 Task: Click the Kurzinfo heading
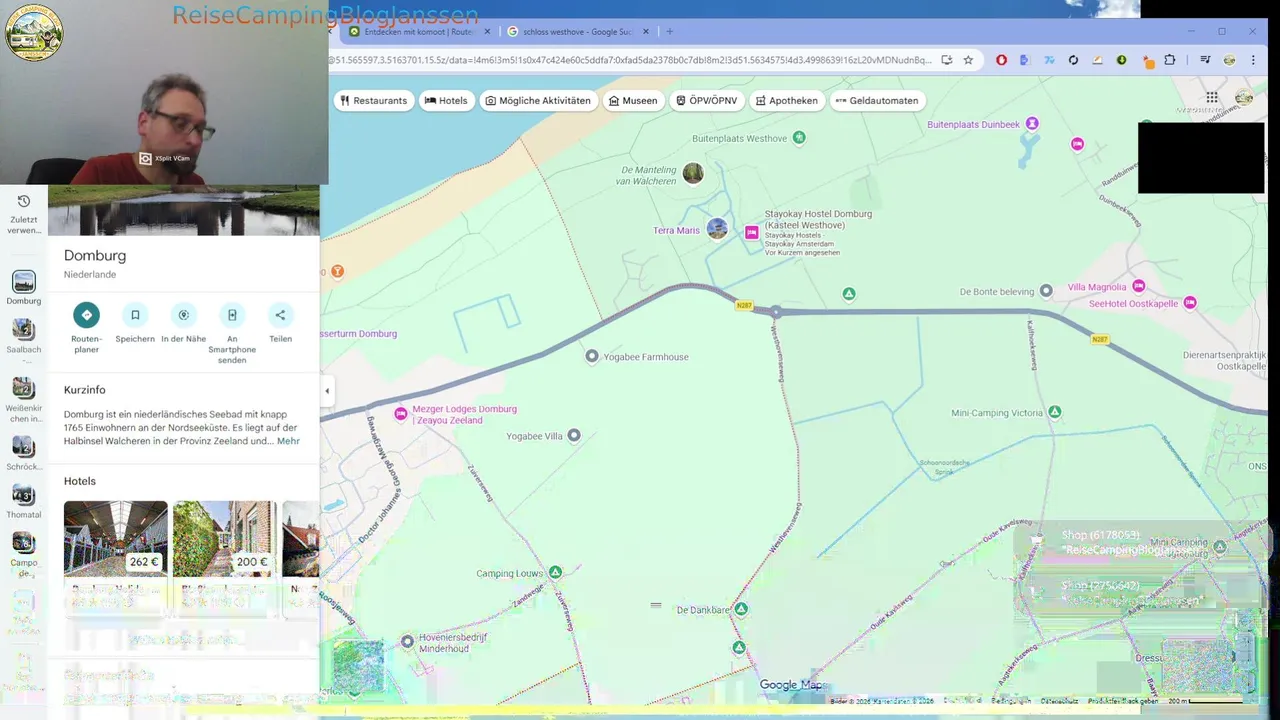85,390
